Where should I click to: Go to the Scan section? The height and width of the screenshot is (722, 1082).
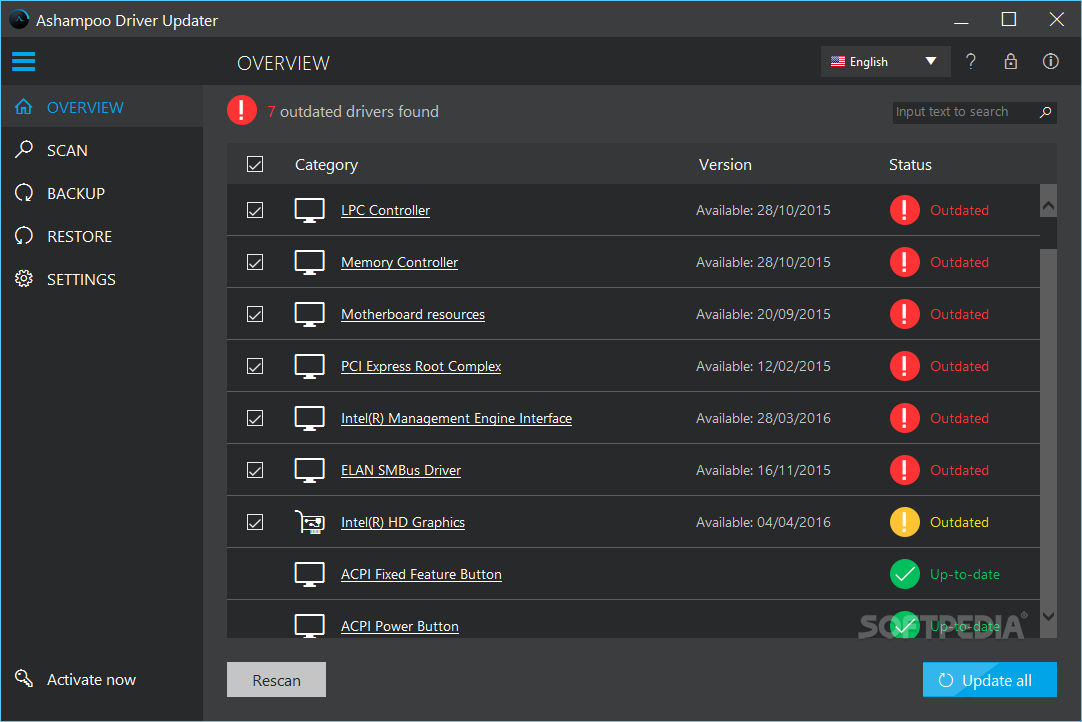(67, 150)
